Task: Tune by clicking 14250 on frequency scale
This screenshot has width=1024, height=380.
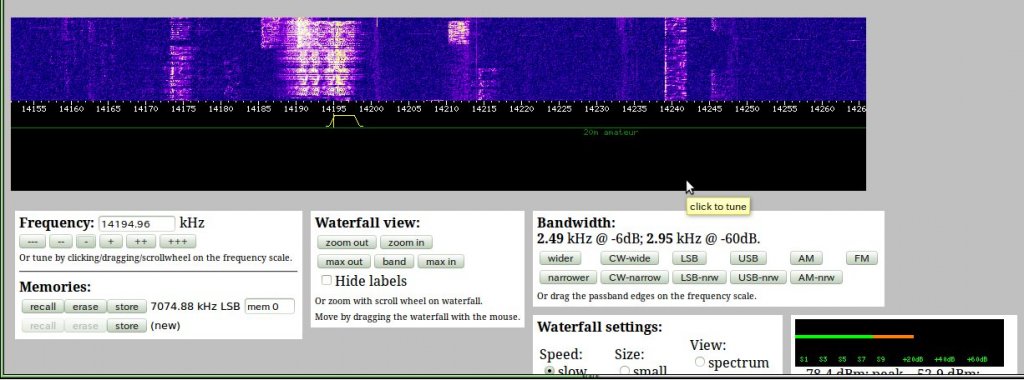Action: coord(747,109)
